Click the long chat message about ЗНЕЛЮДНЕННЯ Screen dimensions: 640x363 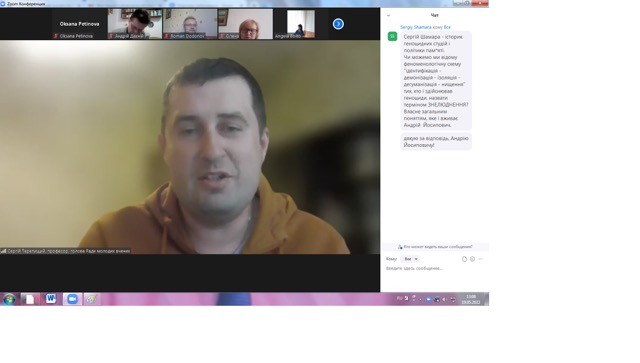[436, 81]
